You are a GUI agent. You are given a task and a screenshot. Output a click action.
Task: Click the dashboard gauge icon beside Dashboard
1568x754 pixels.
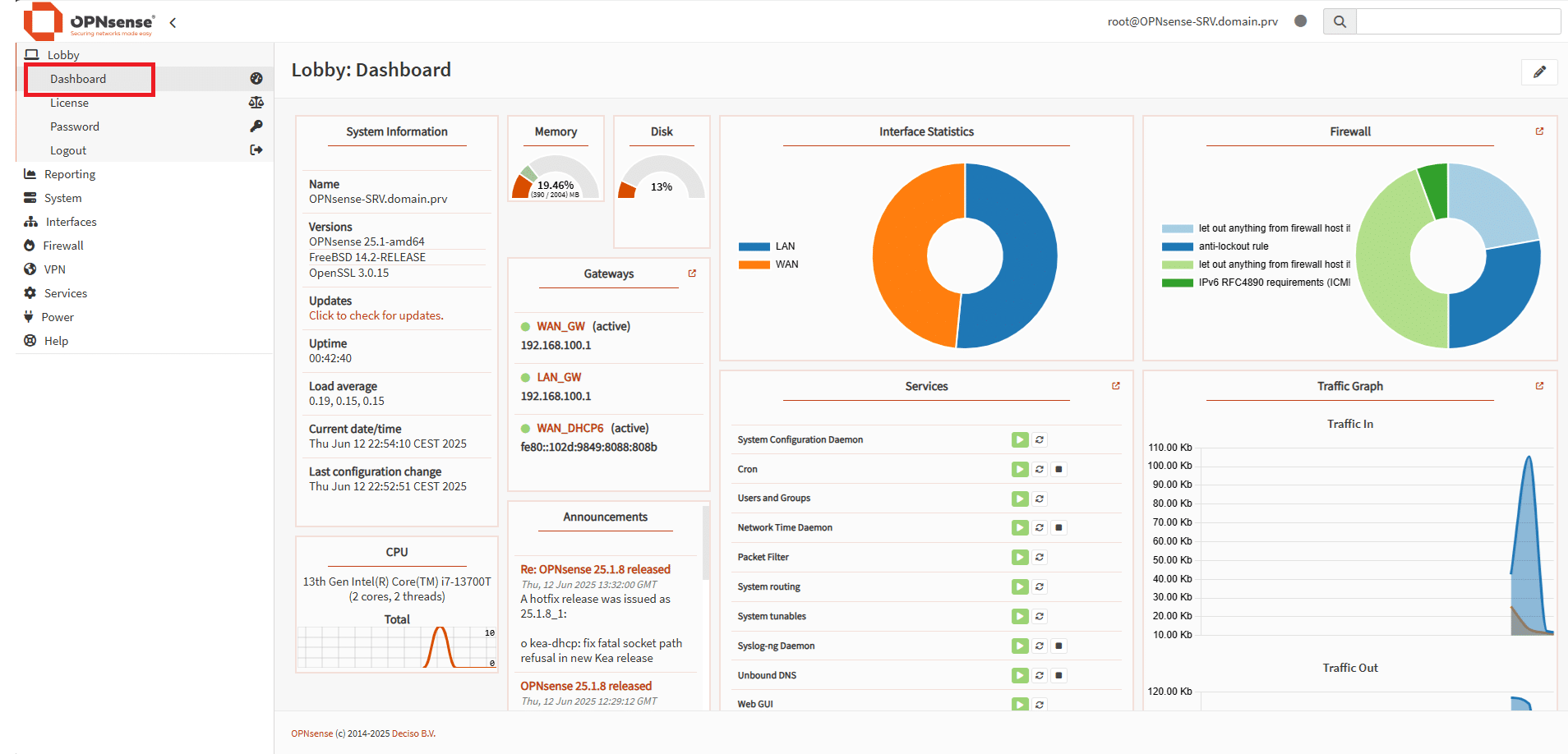pos(256,79)
